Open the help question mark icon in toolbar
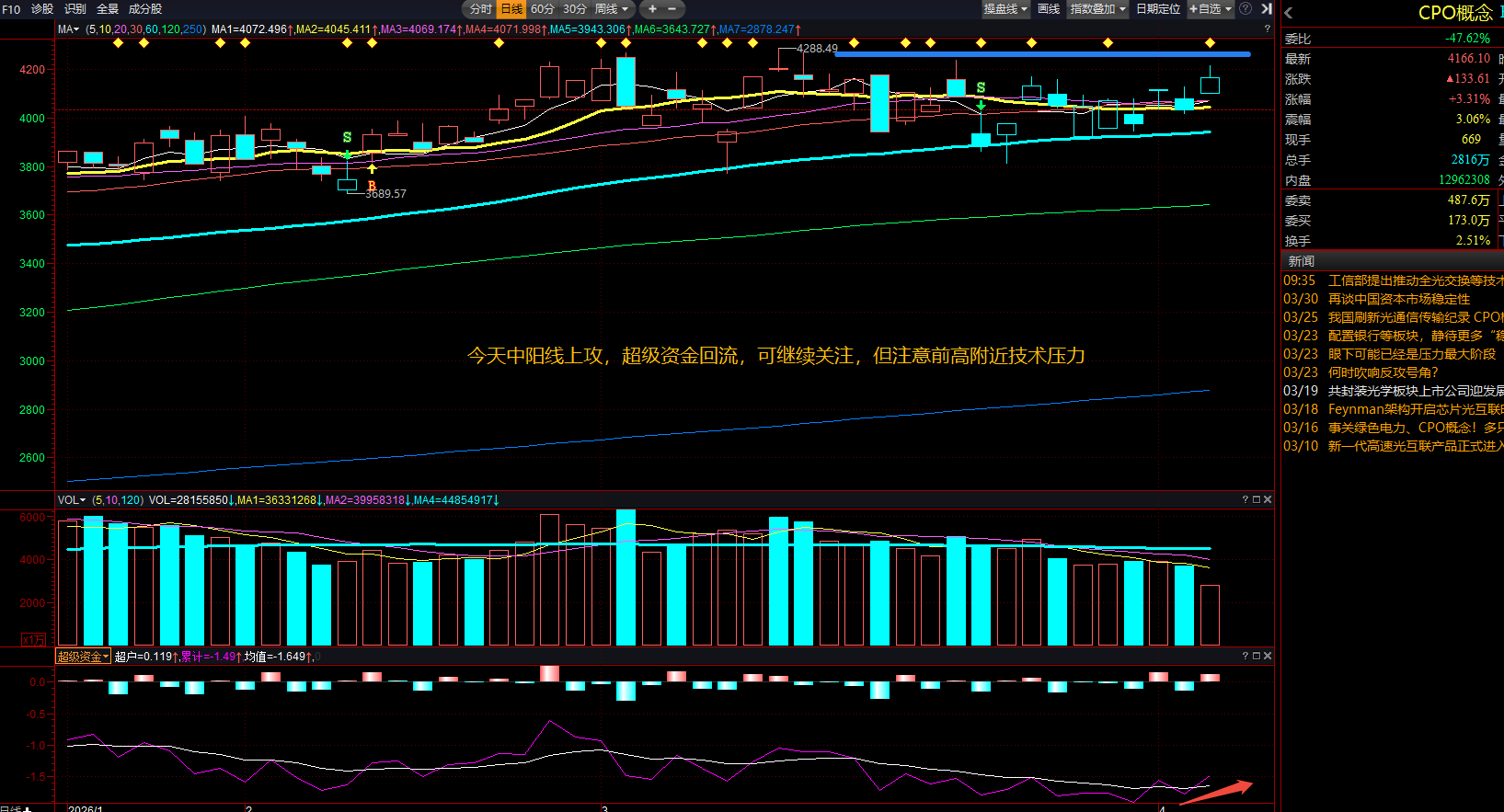This screenshot has height=812, width=1504. [1246, 9]
